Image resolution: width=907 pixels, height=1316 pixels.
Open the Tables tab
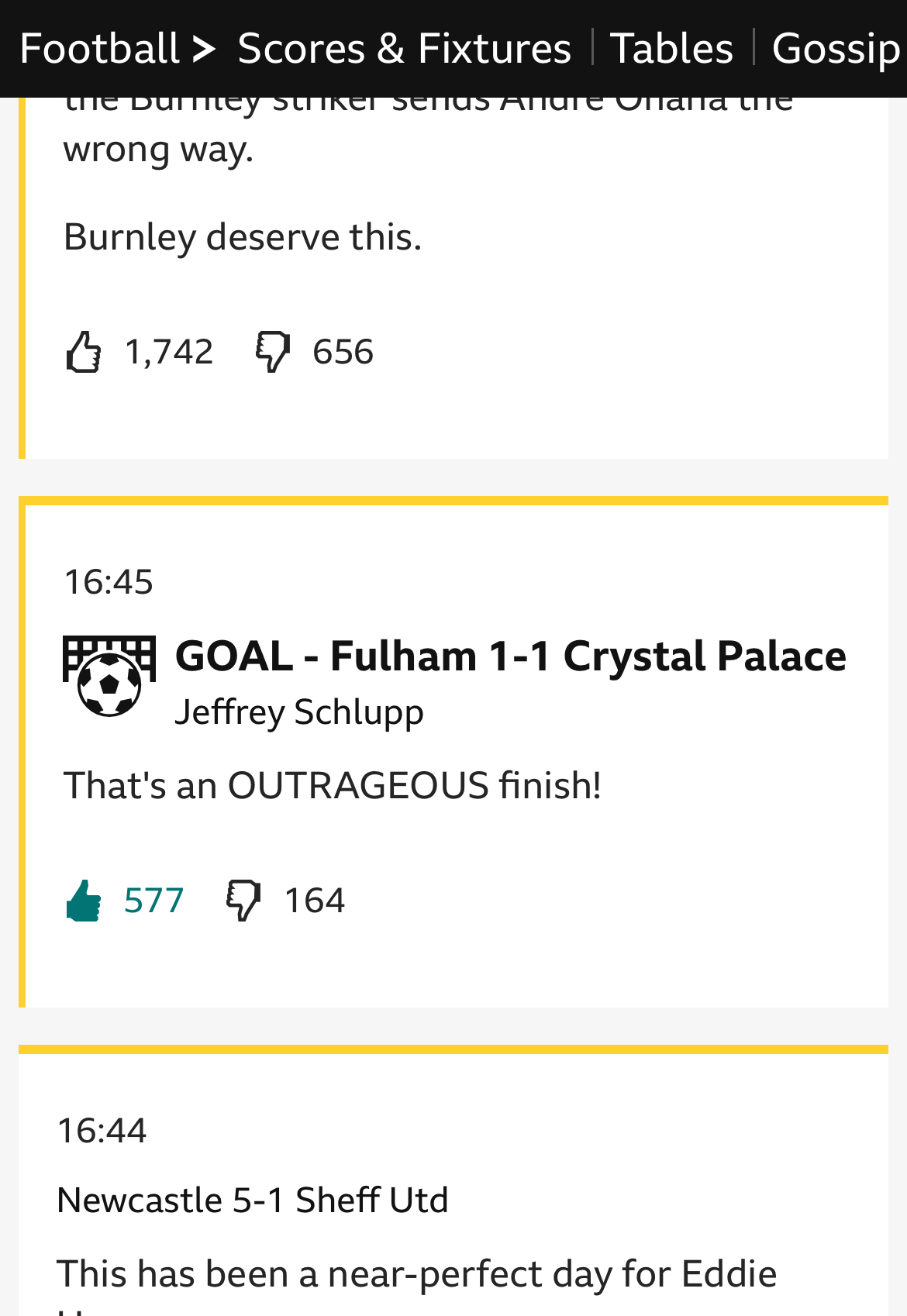[x=671, y=49]
